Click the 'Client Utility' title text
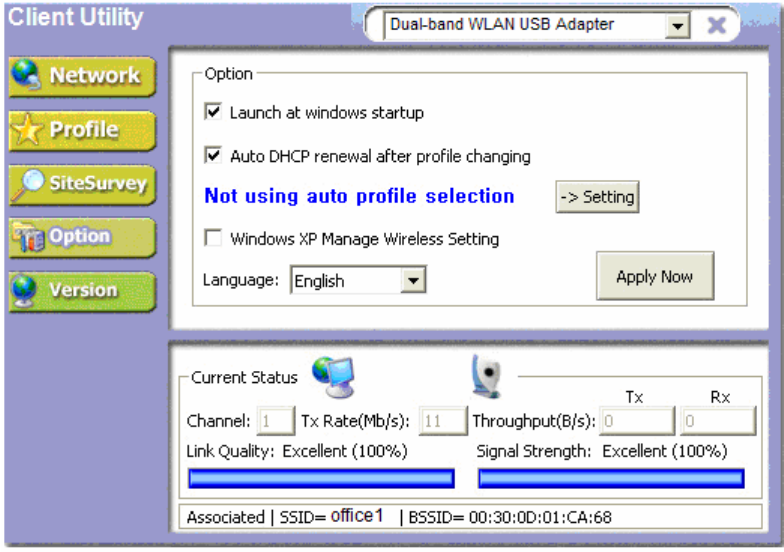Viewport: 784px width, 552px height. [x=76, y=18]
